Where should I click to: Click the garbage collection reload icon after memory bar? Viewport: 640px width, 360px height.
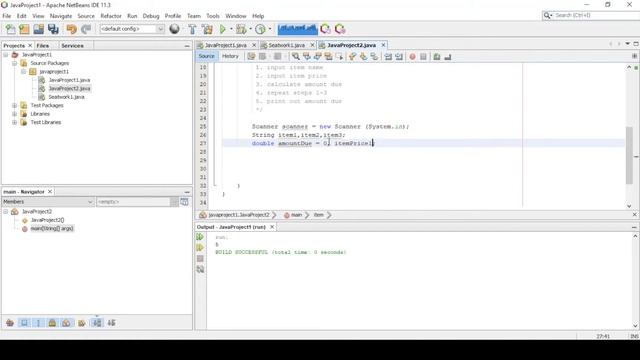(x=325, y=29)
